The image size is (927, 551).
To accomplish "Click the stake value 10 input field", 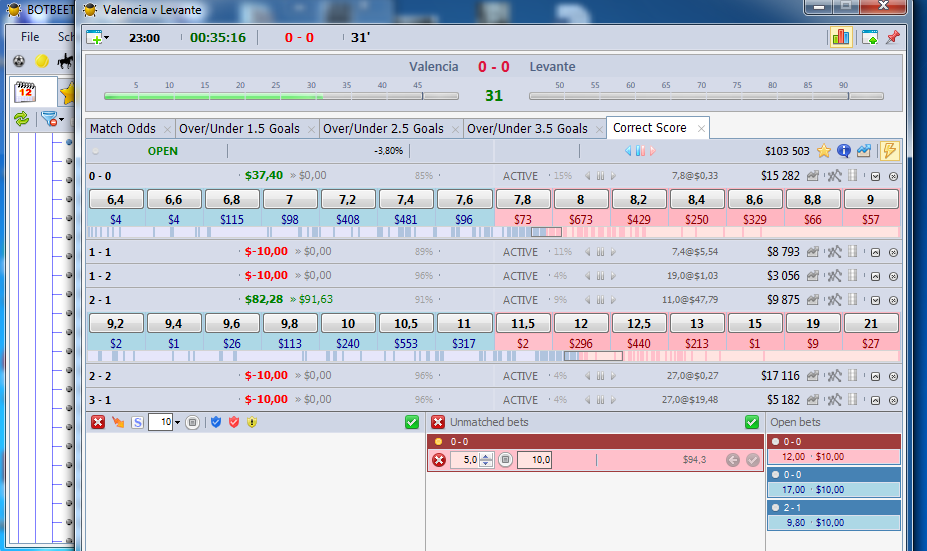I will [x=160, y=422].
